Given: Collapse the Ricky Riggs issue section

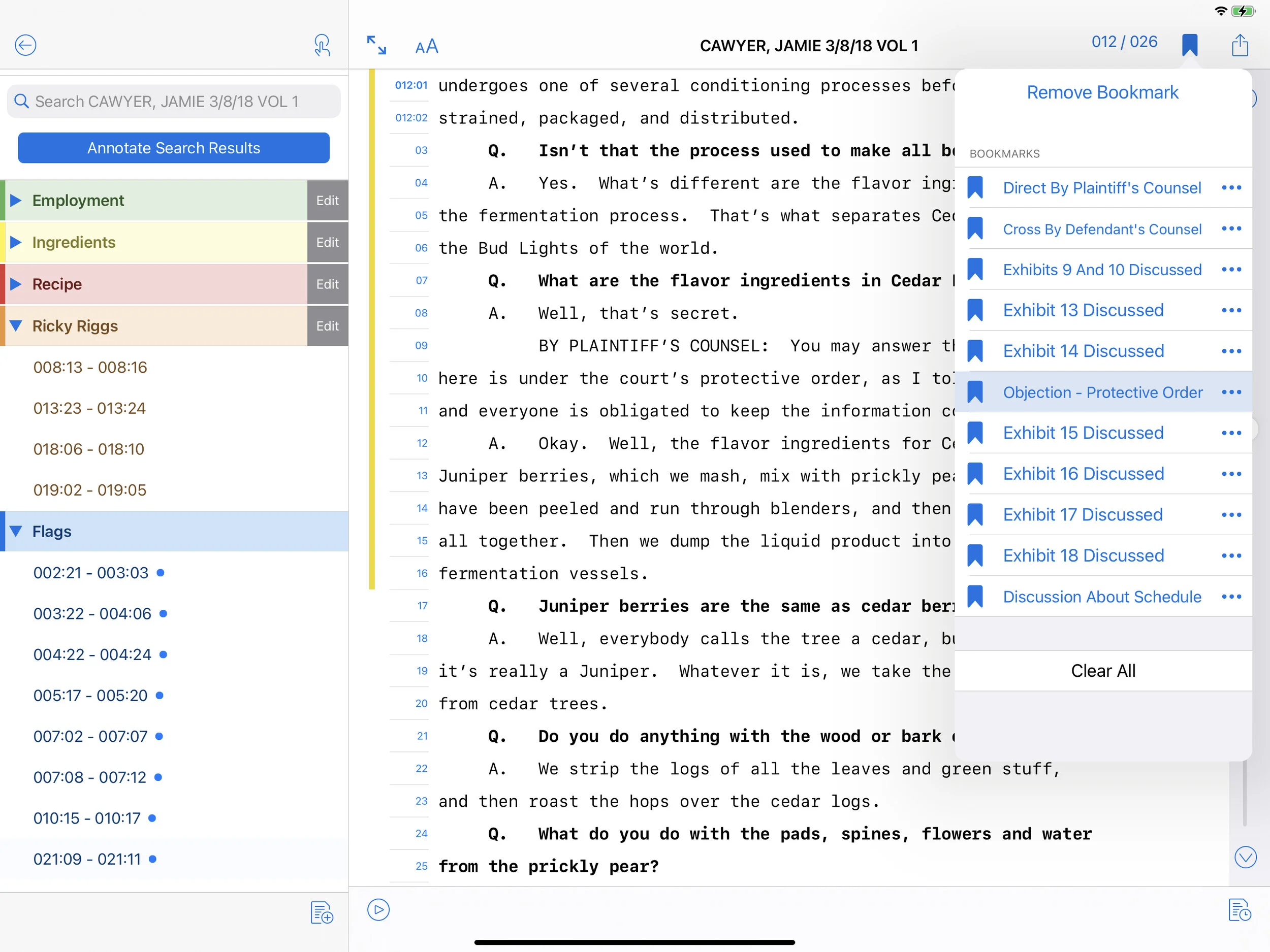Looking at the screenshot, I should click(16, 325).
